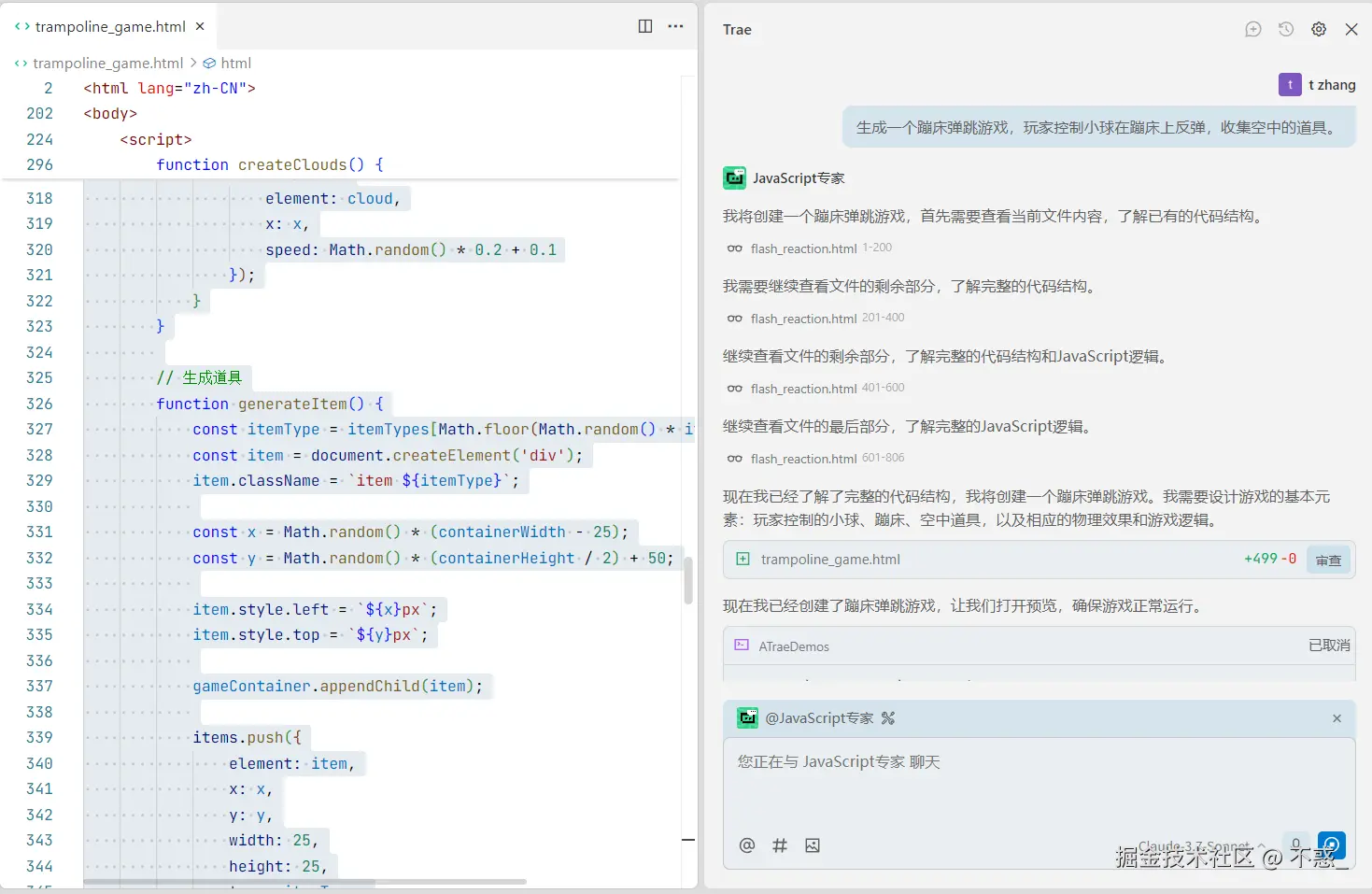Click the generateItem function name
The width and height of the screenshot is (1372, 894).
[x=292, y=404]
